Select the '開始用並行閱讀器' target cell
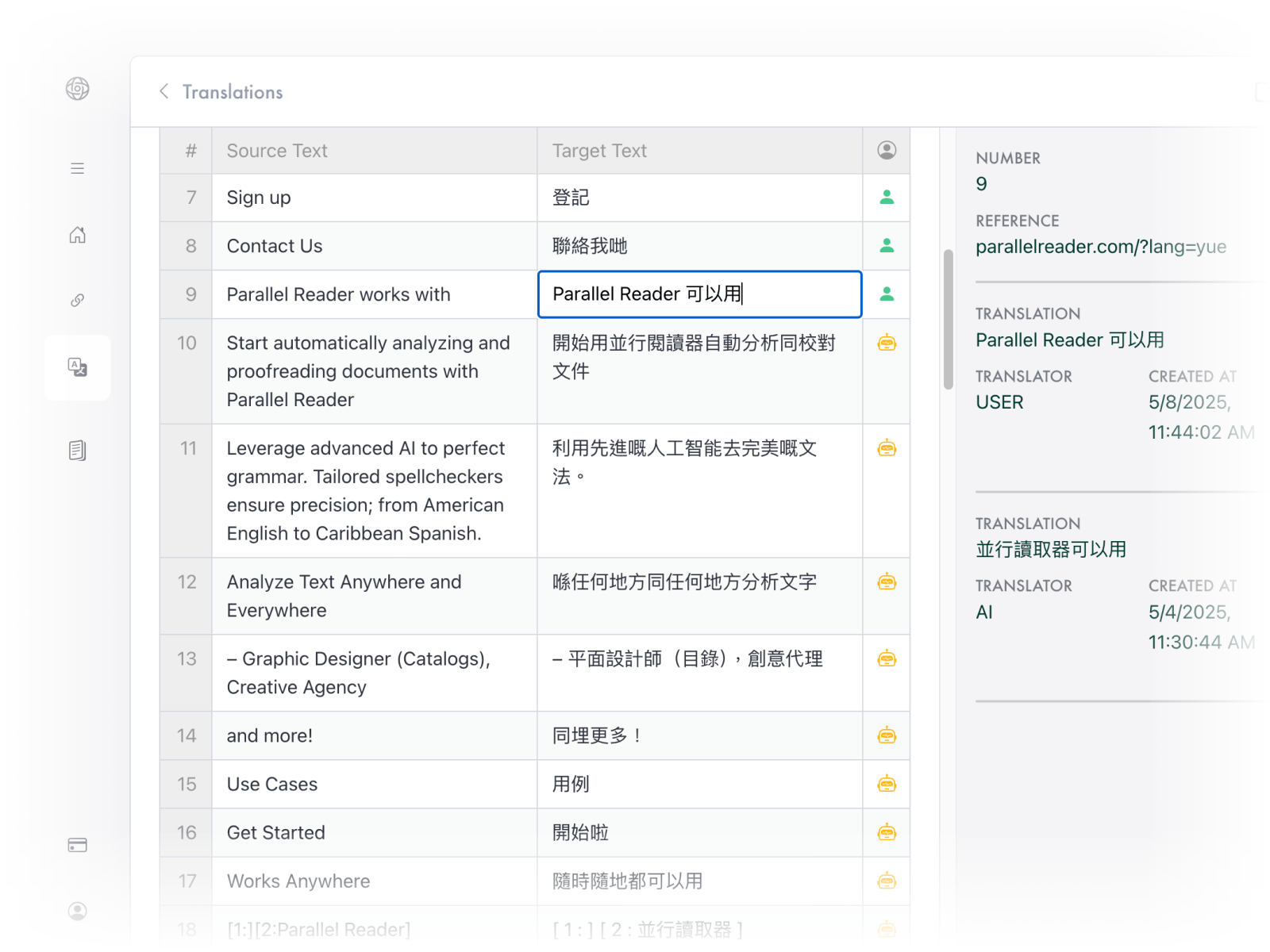 point(700,371)
